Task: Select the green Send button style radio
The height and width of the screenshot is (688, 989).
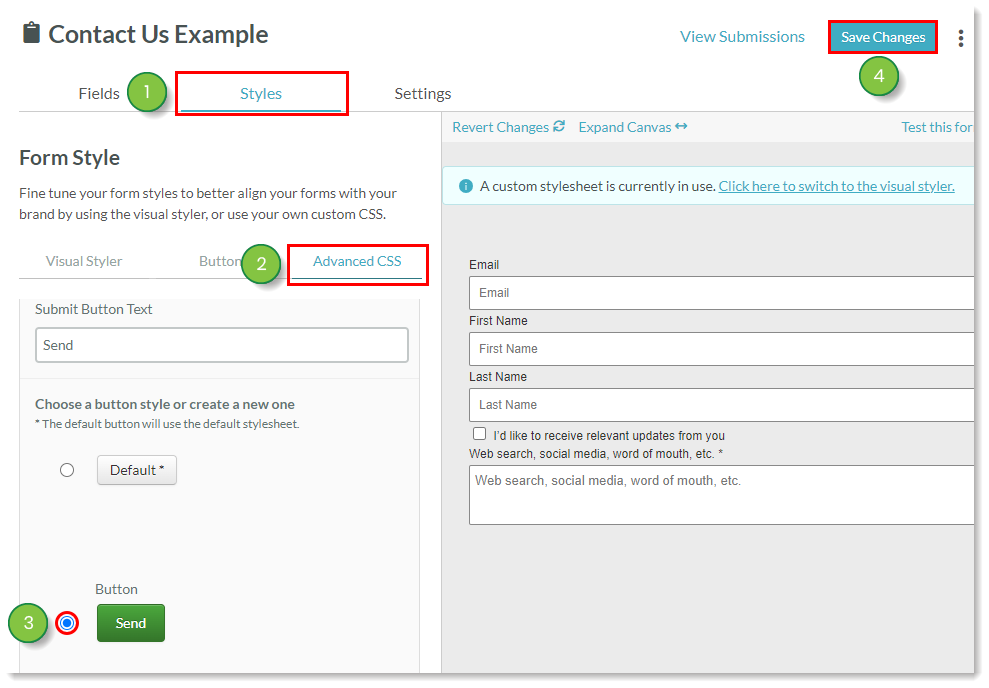Action: (67, 623)
